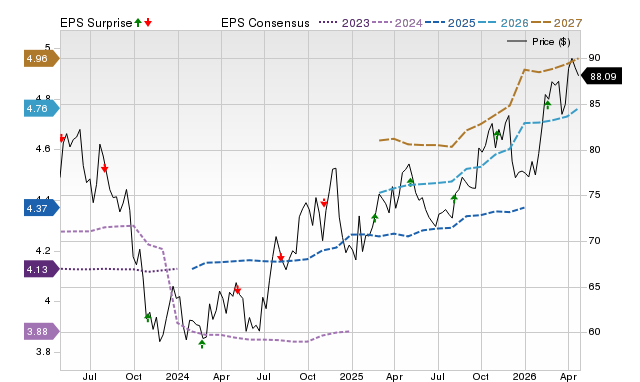
Task: Click the green surprise arrow near May 2025
Action: tap(410, 182)
